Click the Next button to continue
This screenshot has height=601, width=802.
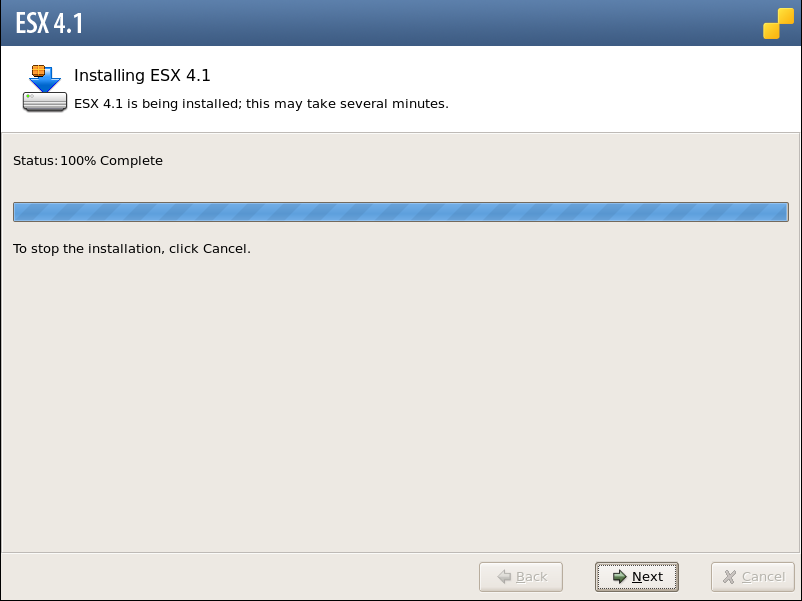[636, 576]
